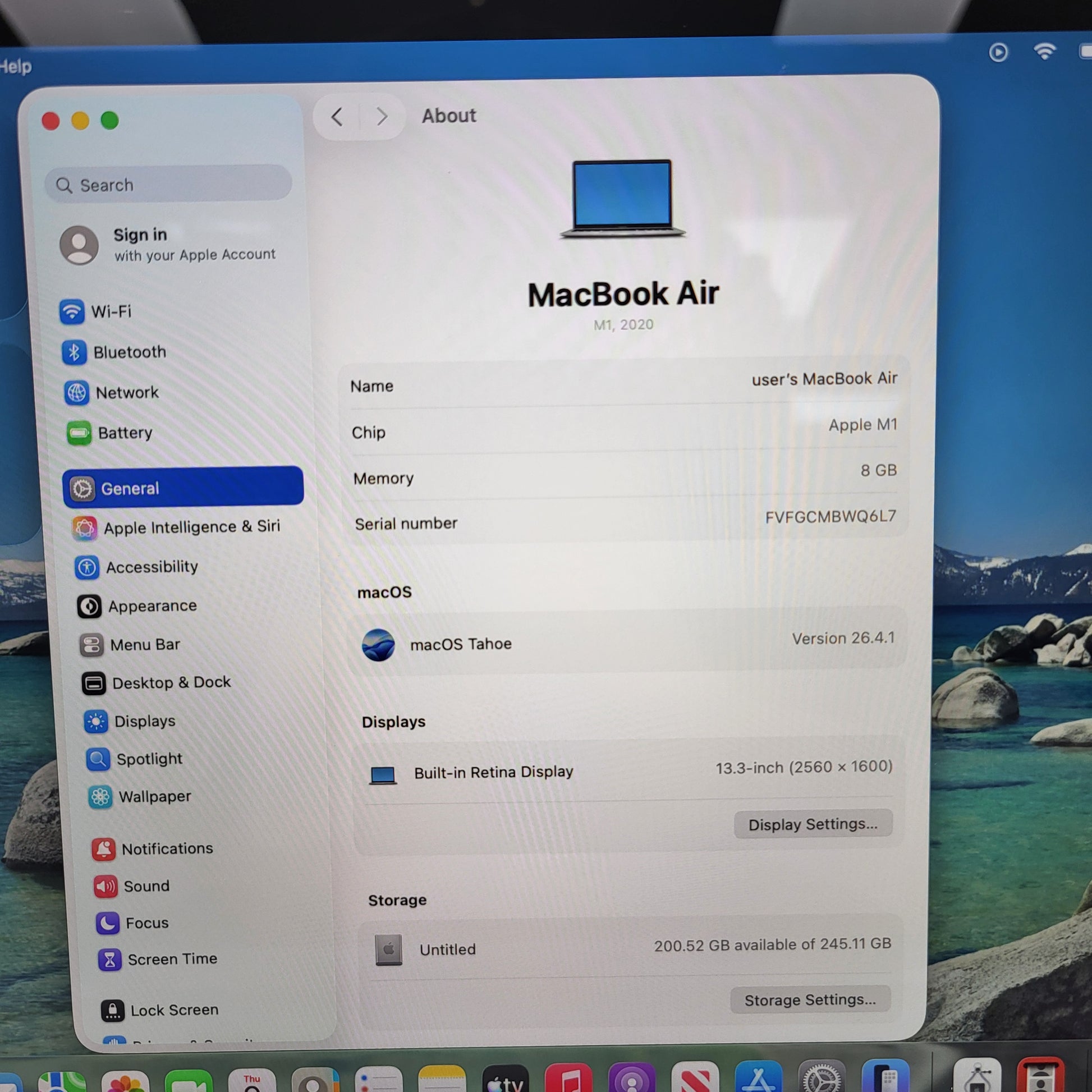The height and width of the screenshot is (1092, 1092).
Task: Select Accessibility in the sidebar
Action: (x=152, y=567)
